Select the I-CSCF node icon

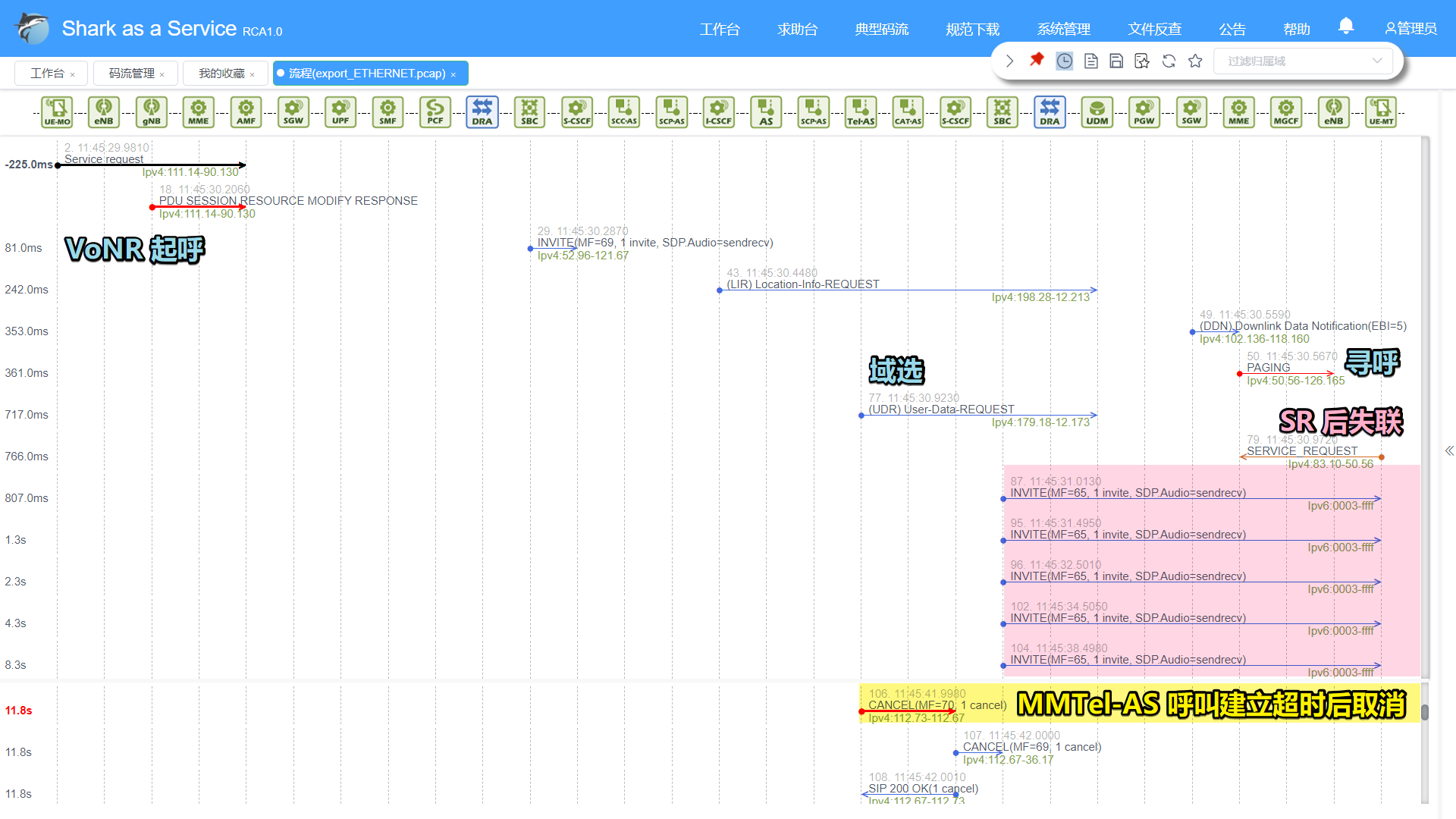[719, 111]
